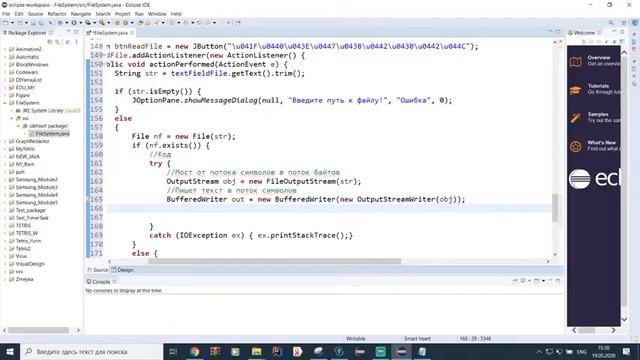640x360 pixels.
Task: Collapse the FileSystem project node
Action: click(x=5, y=103)
